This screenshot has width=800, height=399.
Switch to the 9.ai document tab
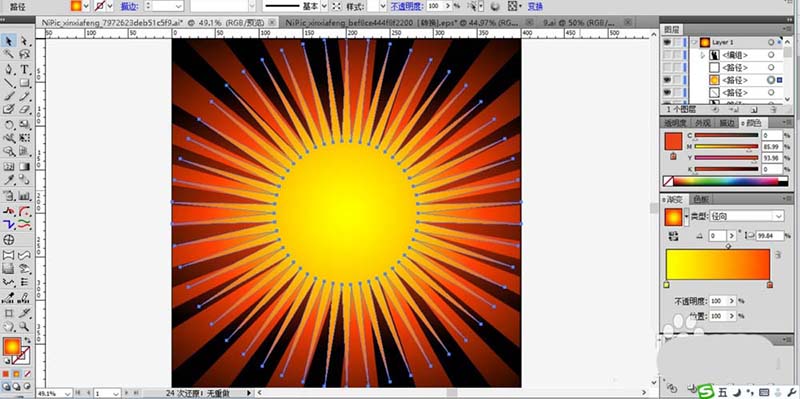pyautogui.click(x=579, y=22)
